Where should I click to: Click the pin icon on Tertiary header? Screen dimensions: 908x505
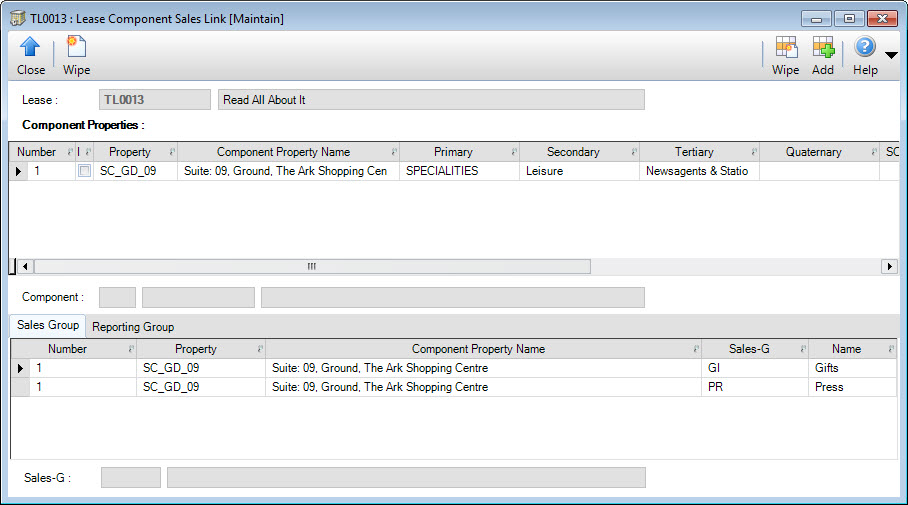754,152
